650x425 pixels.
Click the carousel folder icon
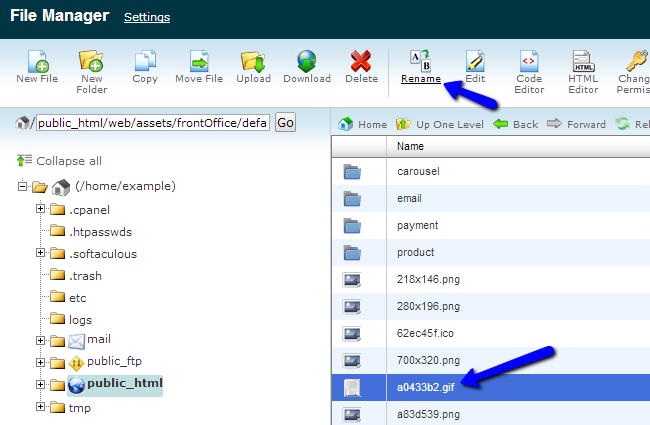coord(352,171)
